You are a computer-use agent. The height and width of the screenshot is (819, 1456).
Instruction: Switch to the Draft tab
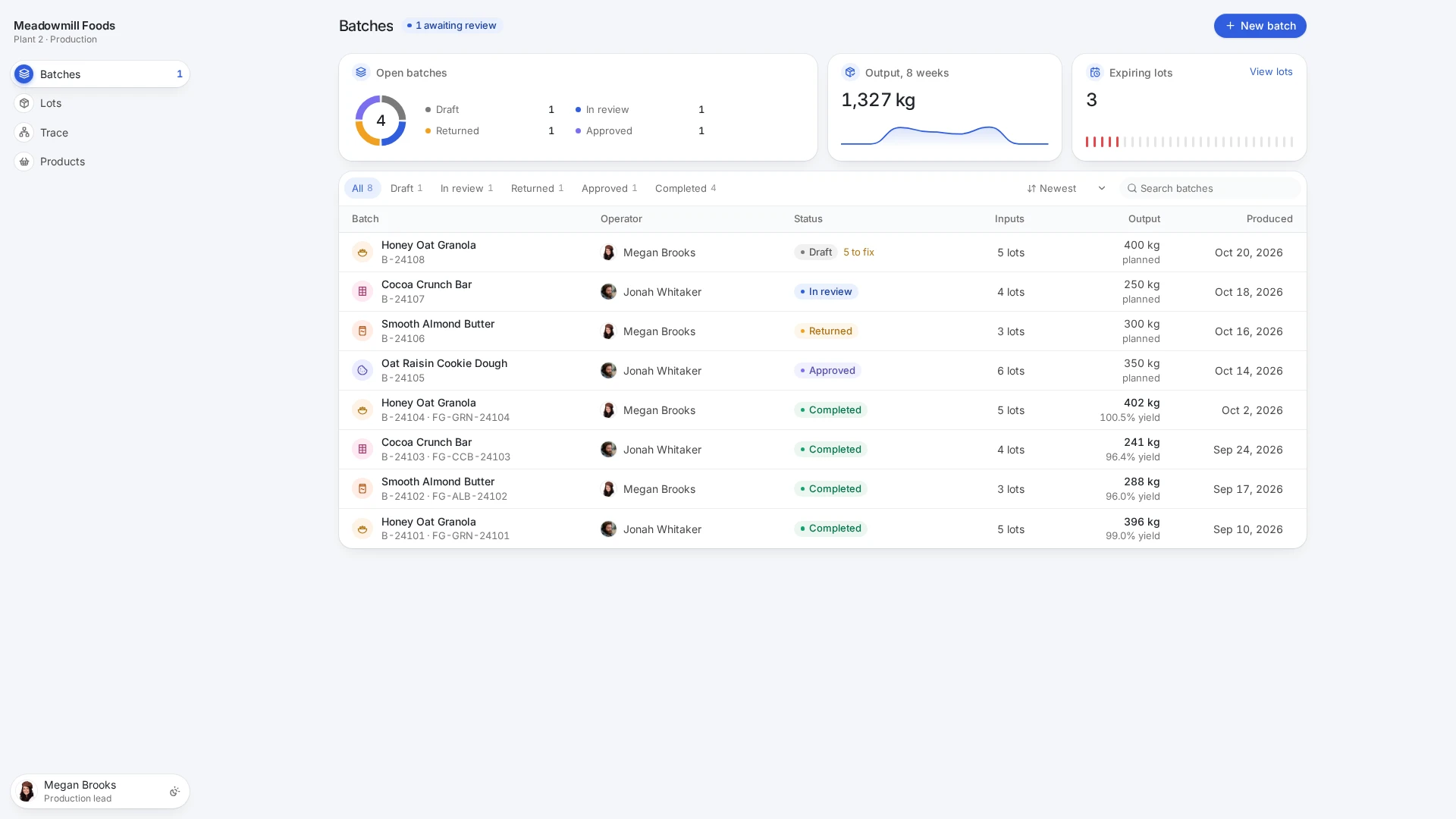click(x=406, y=188)
